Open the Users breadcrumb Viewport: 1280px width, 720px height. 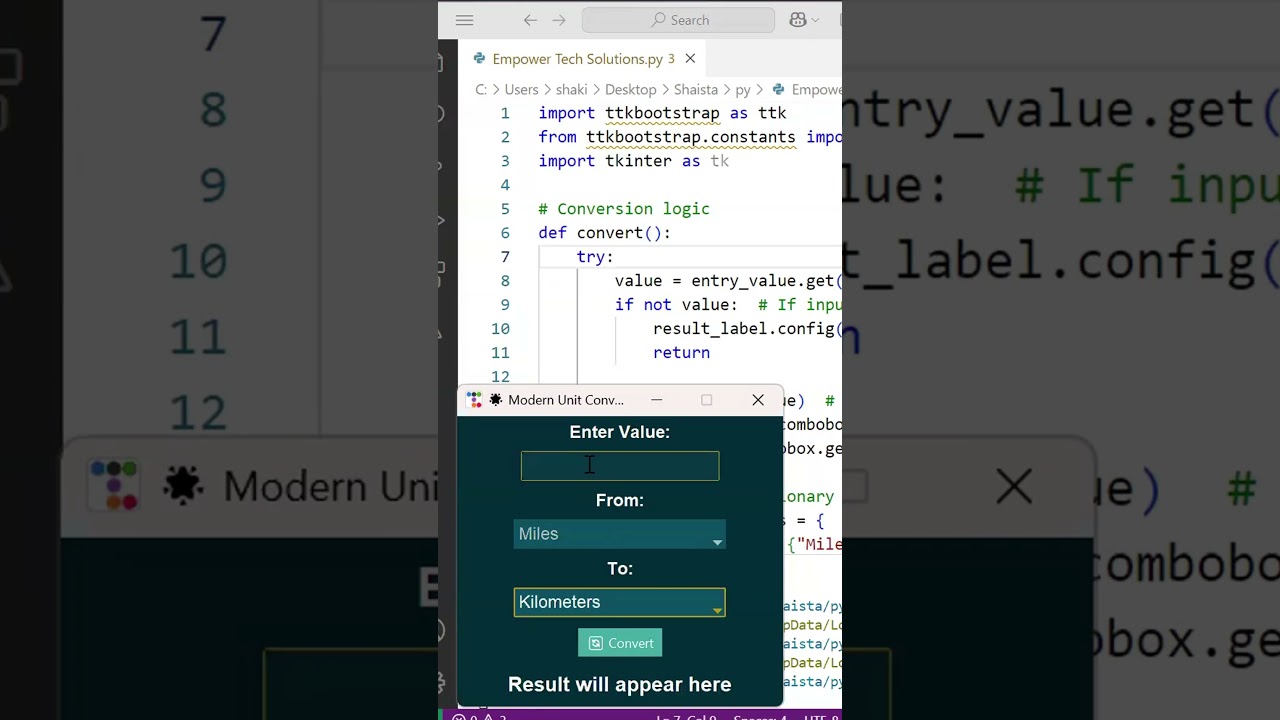(521, 90)
